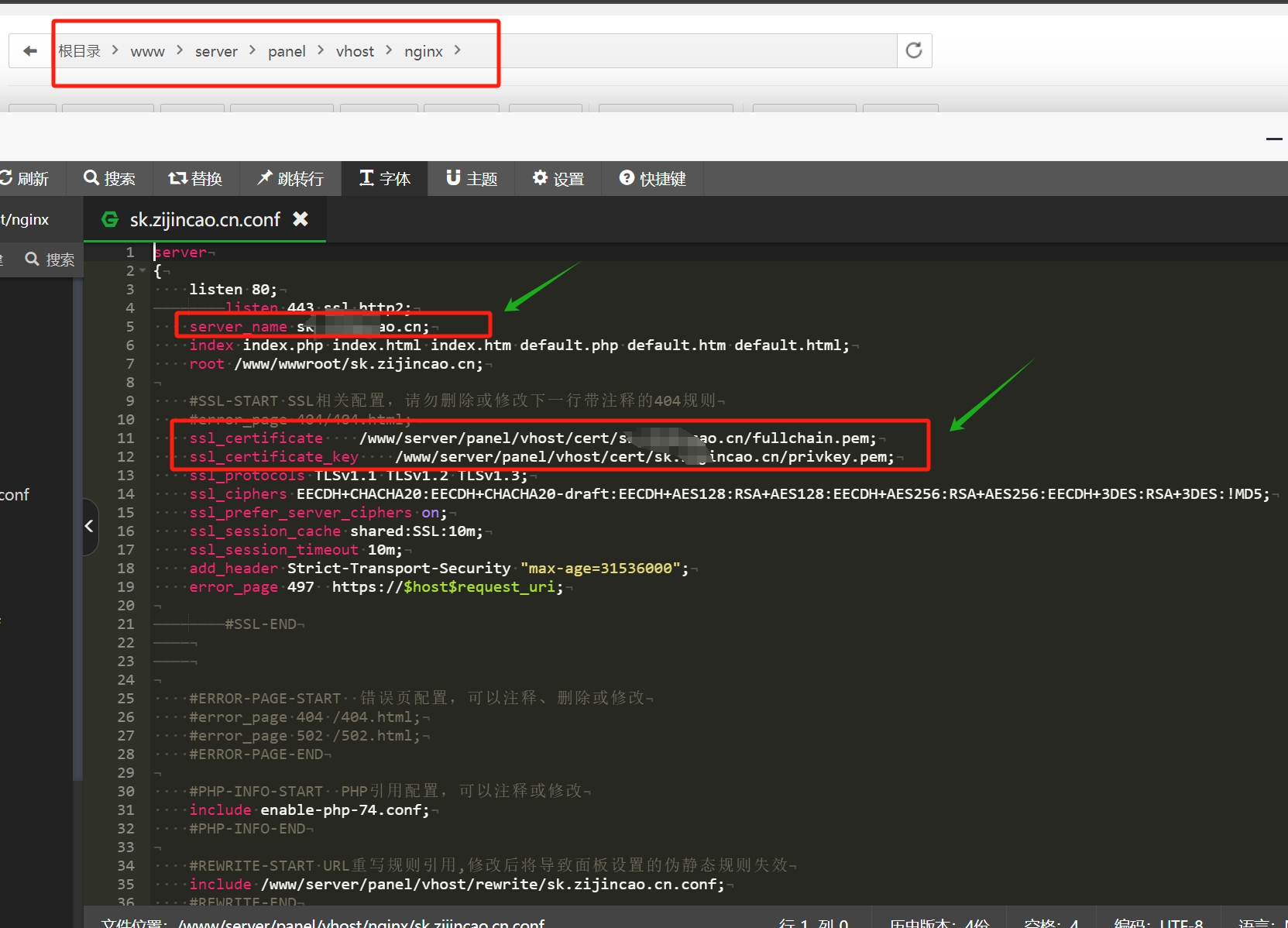Open the 字体 font settings
This screenshot has width=1288, height=928.
(385, 179)
